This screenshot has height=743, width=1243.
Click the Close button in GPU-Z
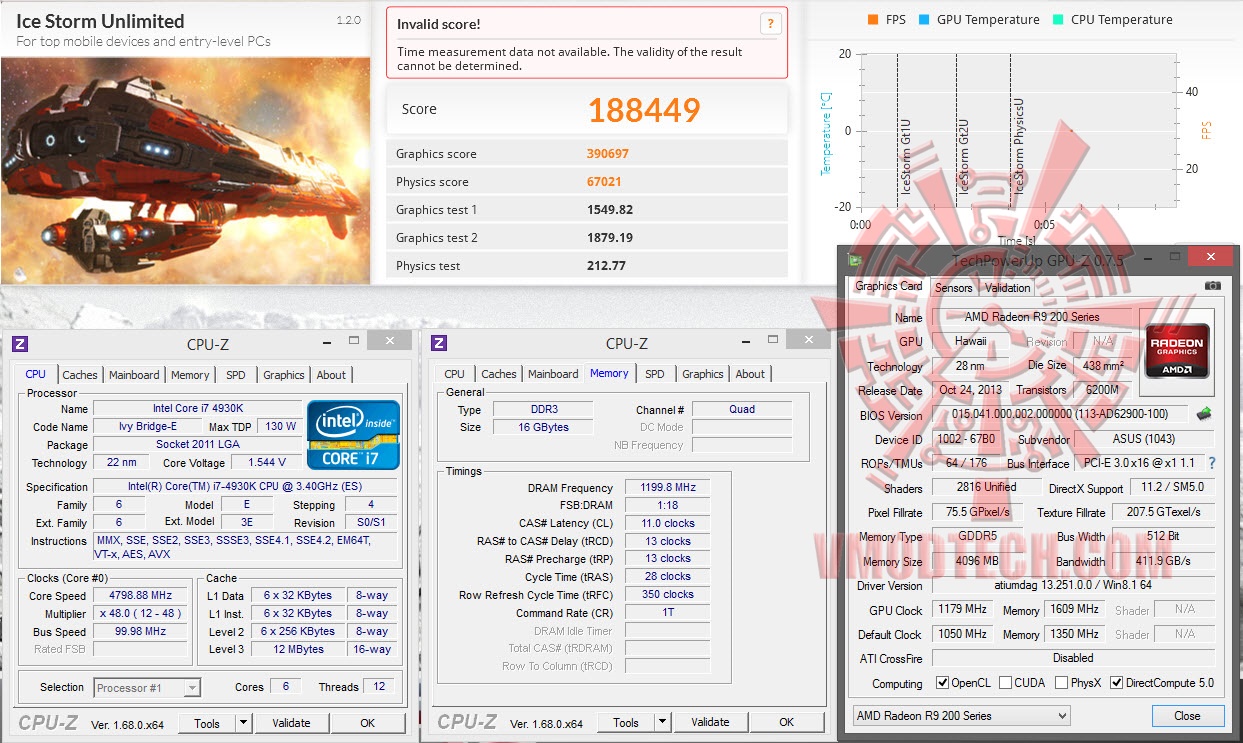click(1187, 716)
